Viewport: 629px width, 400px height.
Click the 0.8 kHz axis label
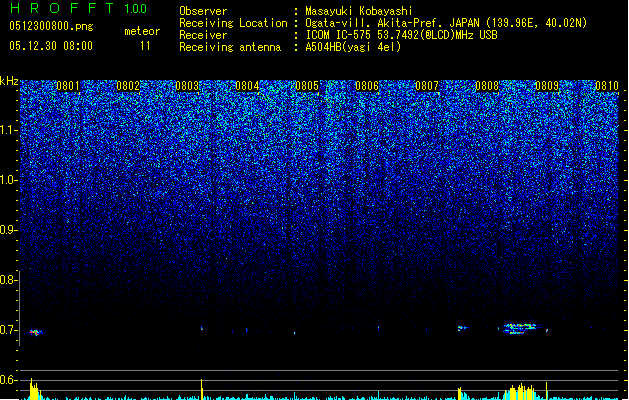coord(8,280)
